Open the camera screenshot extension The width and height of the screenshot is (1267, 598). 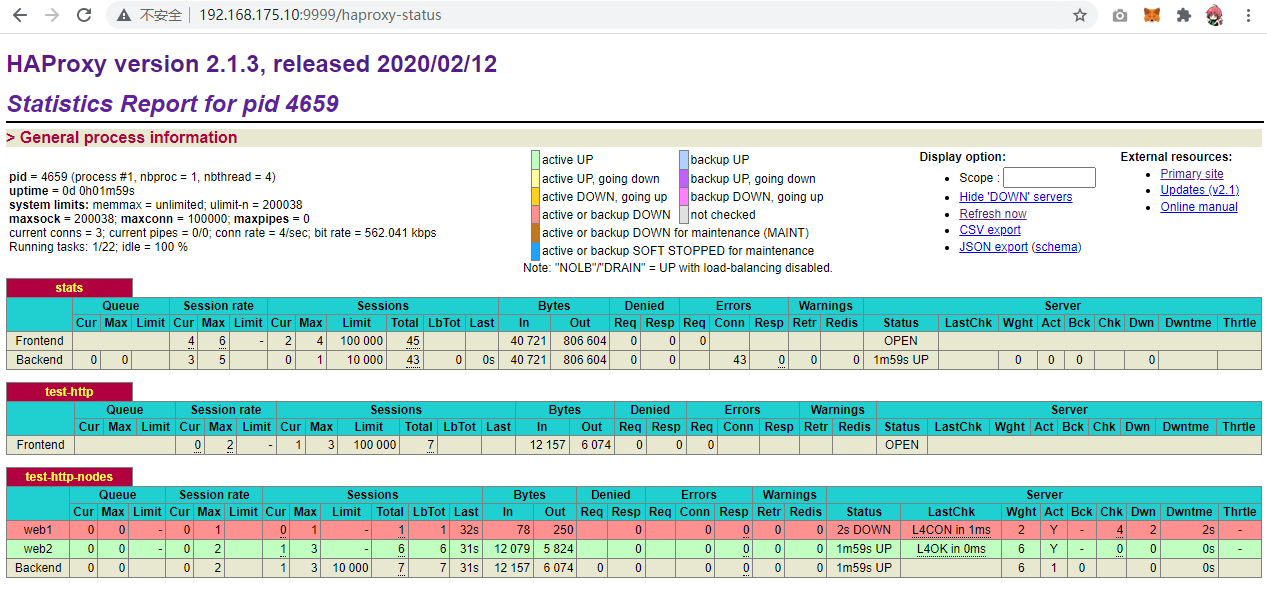(x=1120, y=16)
